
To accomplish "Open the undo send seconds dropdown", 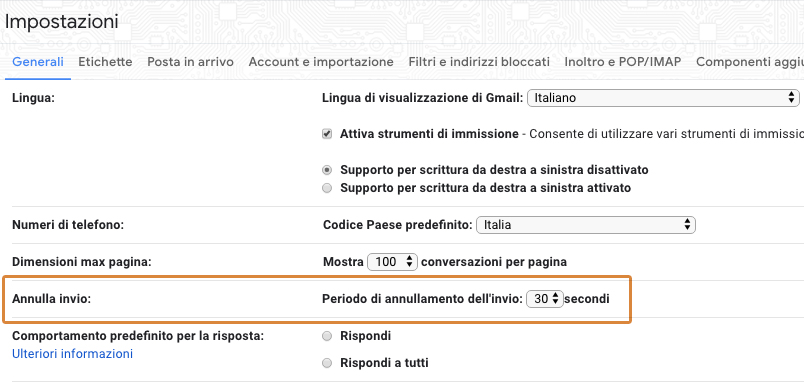I will 545,299.
